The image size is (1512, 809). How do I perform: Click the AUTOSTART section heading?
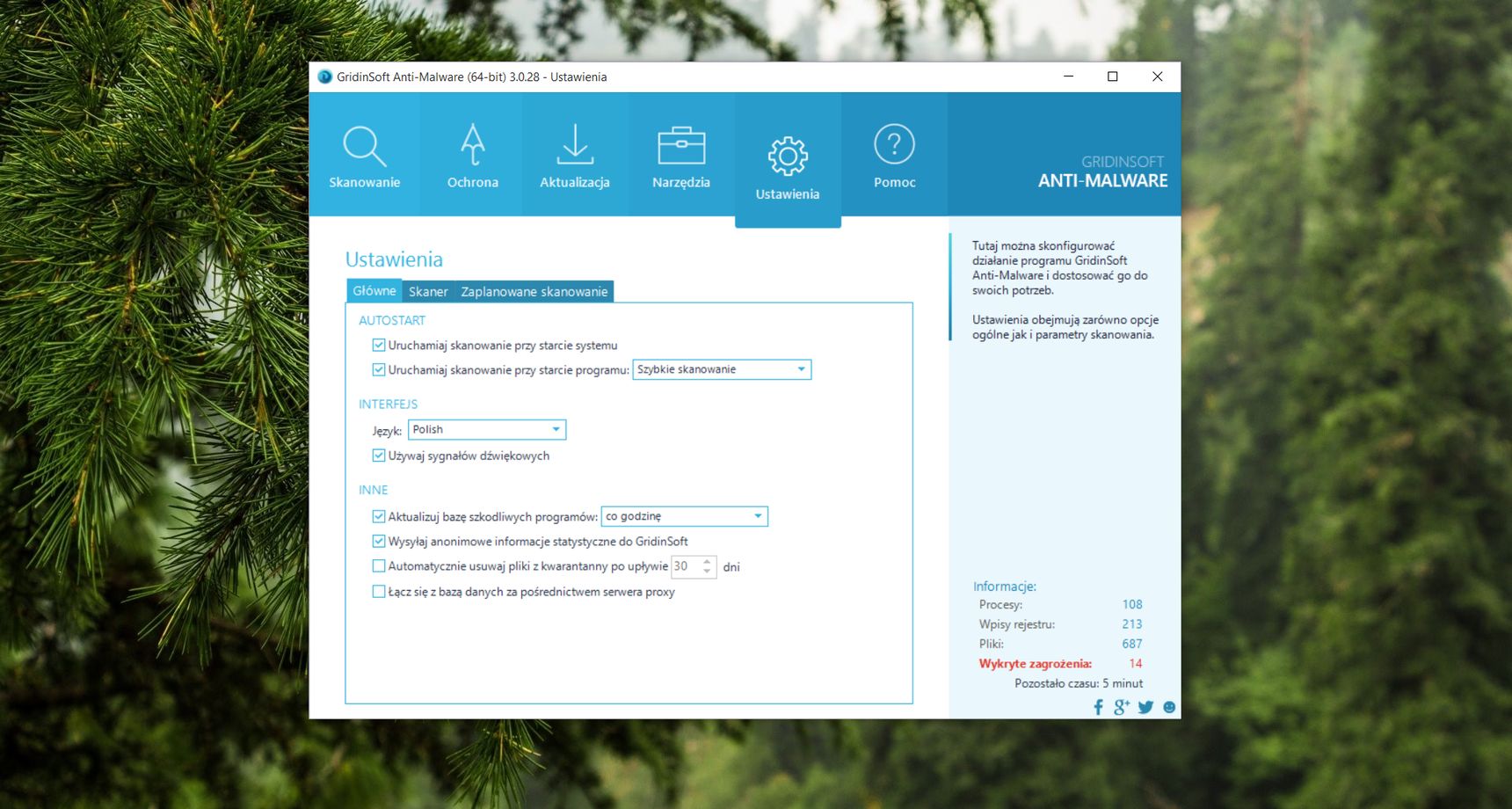[x=392, y=320]
